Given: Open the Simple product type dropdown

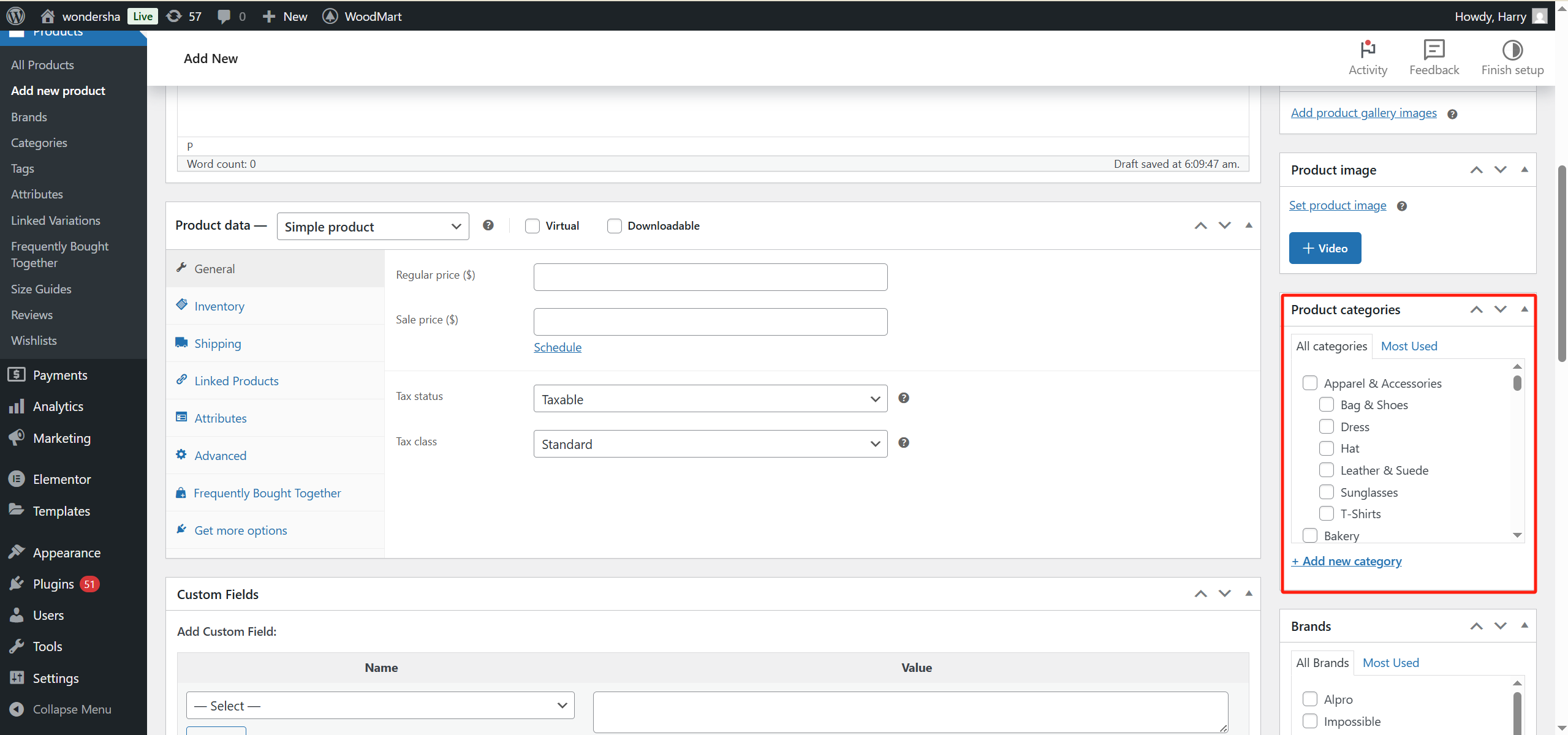Looking at the screenshot, I should 373,226.
